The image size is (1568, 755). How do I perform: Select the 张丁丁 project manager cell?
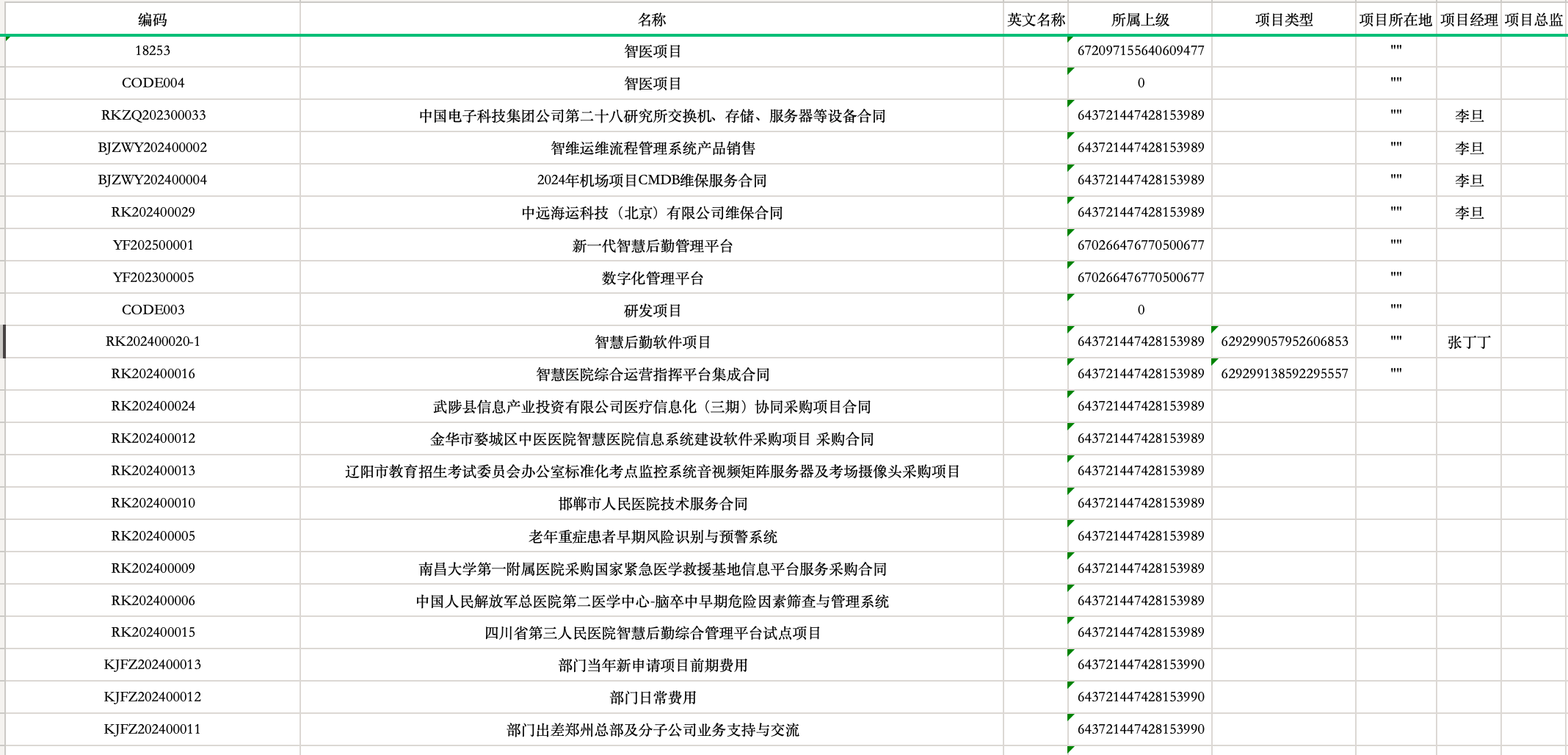tap(1469, 342)
